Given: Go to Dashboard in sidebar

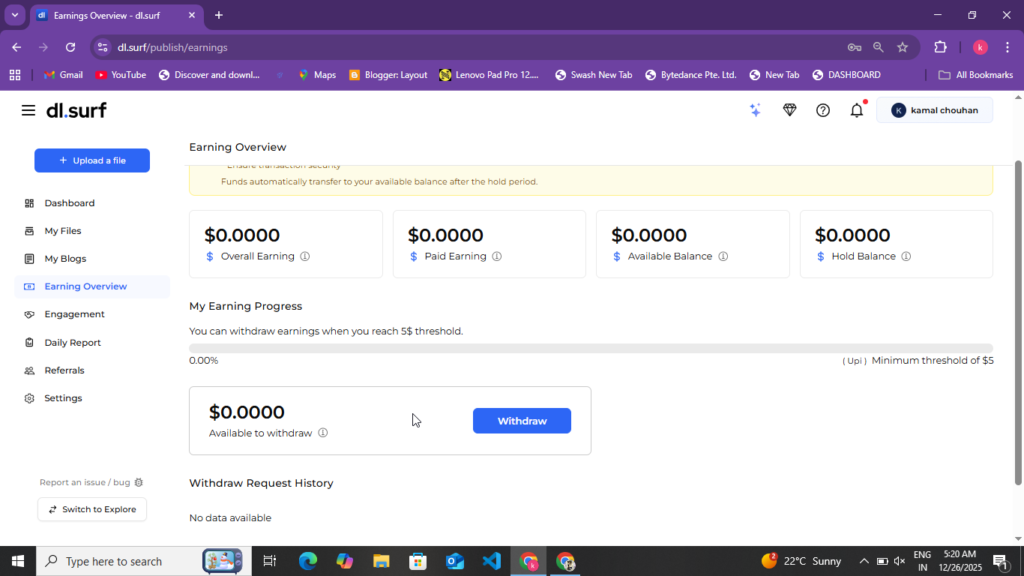Looking at the screenshot, I should (x=69, y=203).
